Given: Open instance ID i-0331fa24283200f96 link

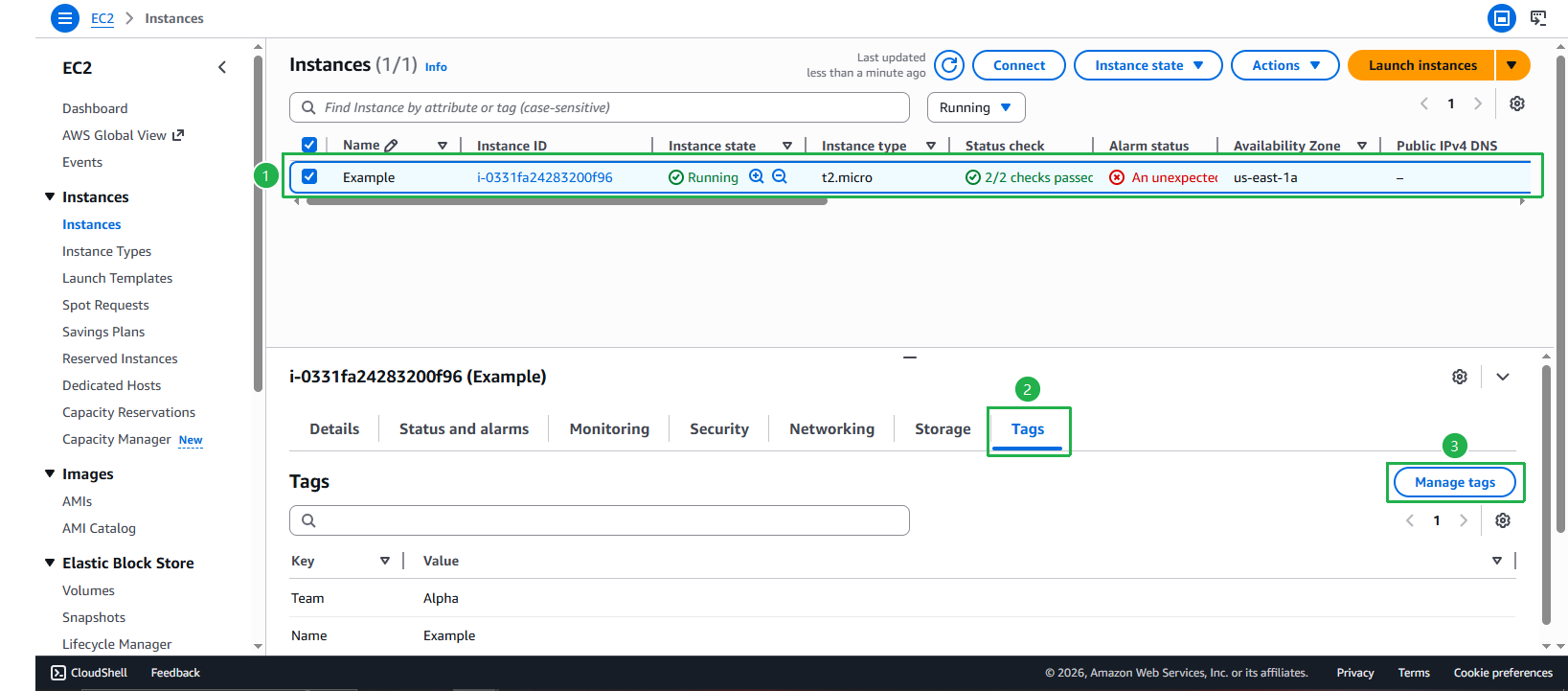Looking at the screenshot, I should (545, 177).
